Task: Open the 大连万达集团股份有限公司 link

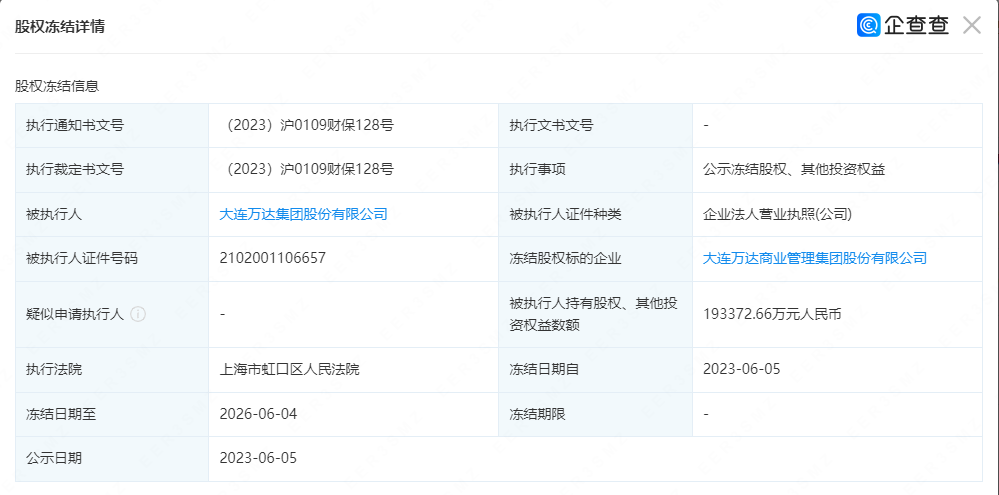Action: click(x=303, y=214)
